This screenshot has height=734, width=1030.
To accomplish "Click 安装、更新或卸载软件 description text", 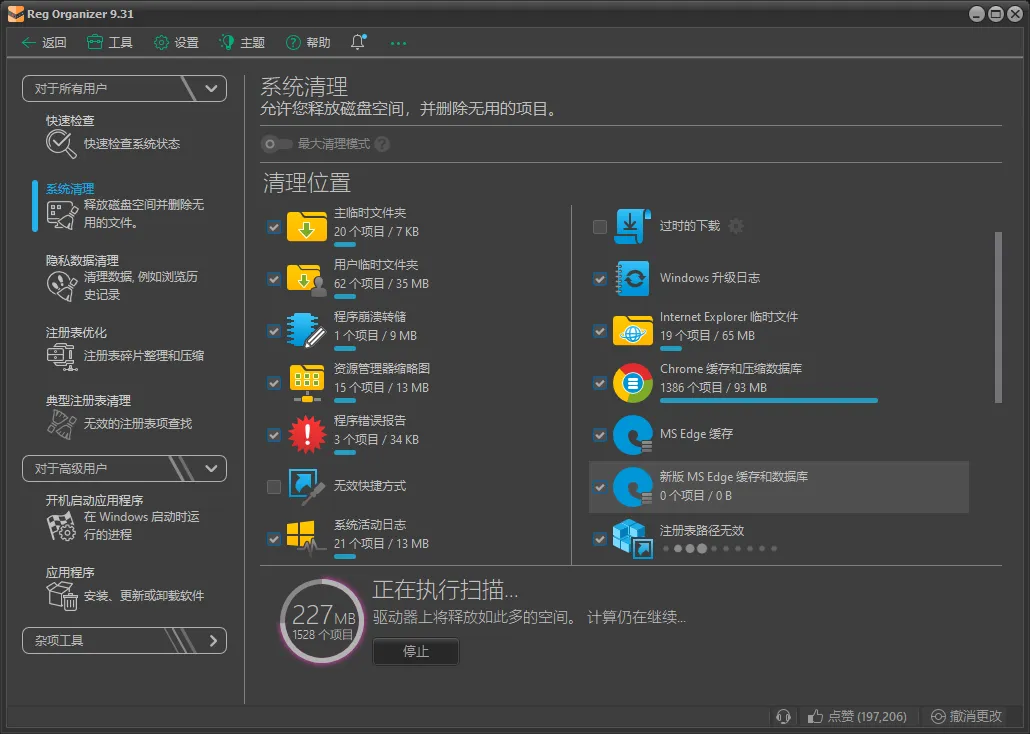I will (144, 596).
